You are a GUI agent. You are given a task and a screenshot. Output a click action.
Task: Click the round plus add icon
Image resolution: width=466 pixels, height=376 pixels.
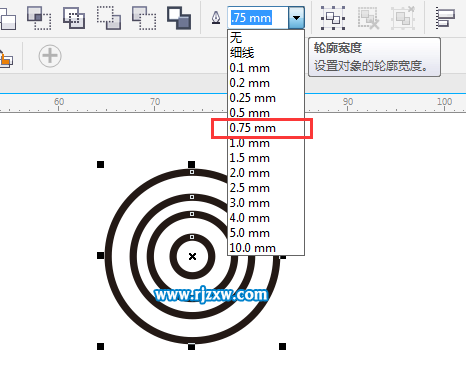tap(50, 56)
